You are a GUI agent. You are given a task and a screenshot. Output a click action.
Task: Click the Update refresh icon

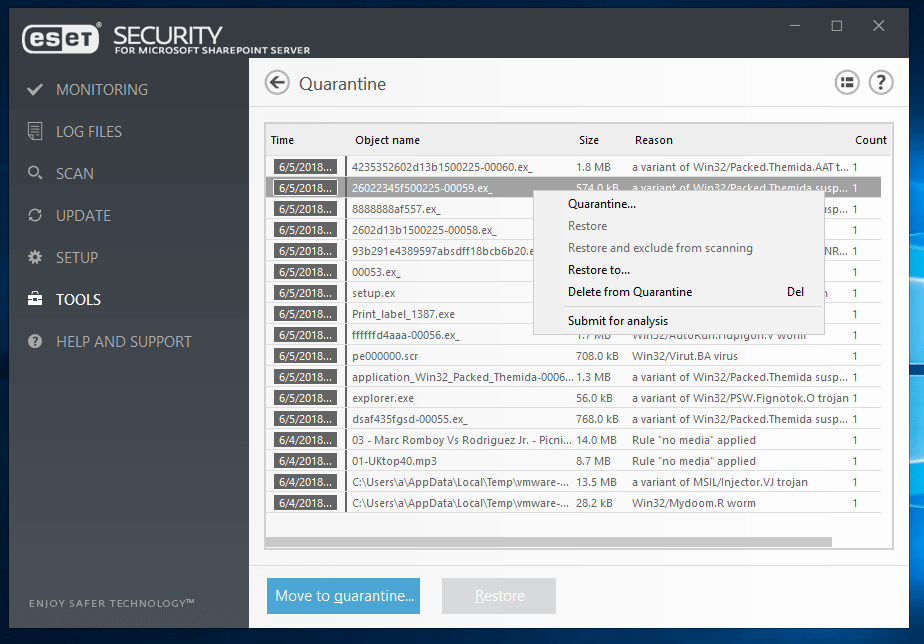pos(35,215)
